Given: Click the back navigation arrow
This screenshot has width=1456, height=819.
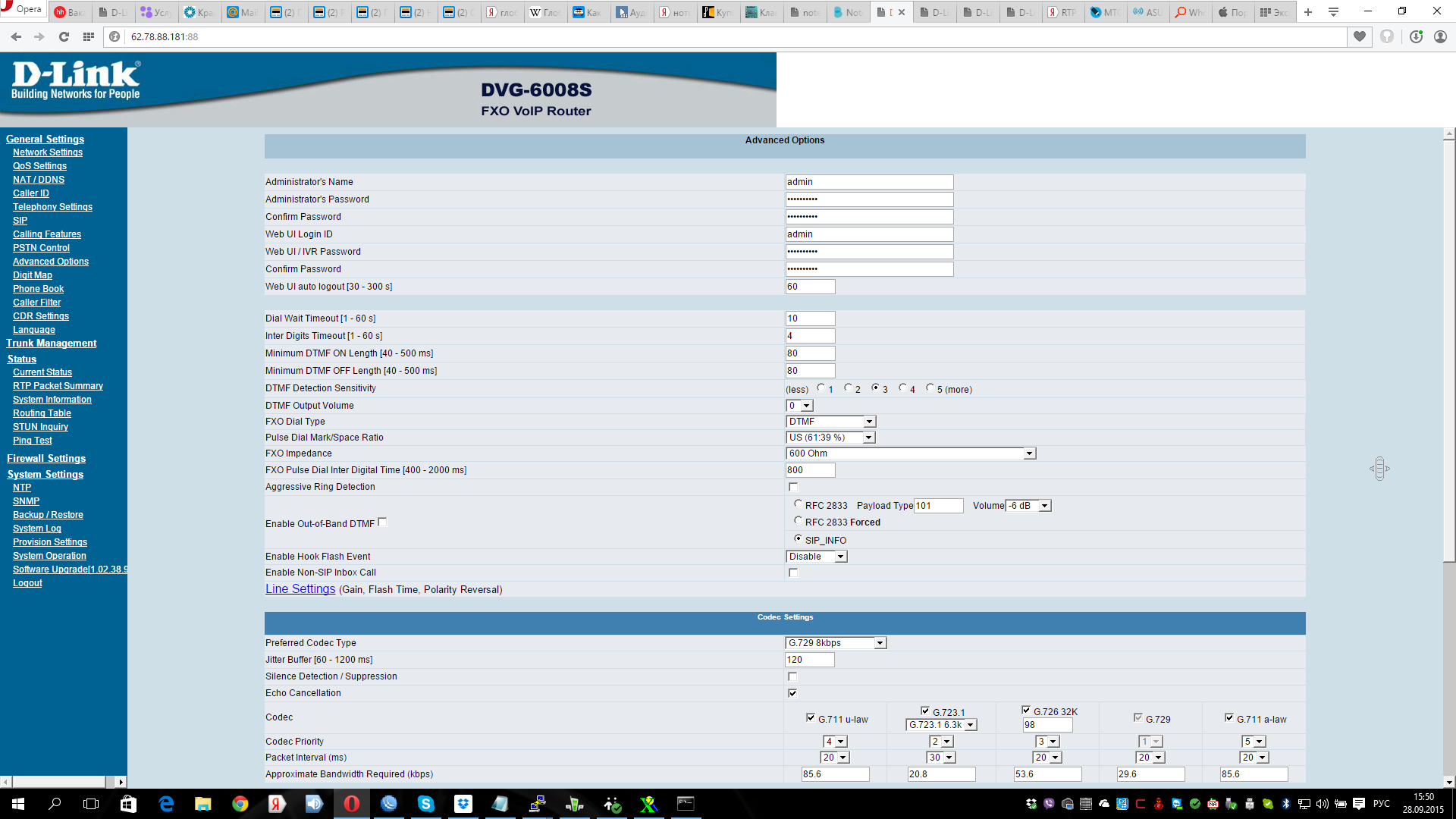Looking at the screenshot, I should pyautogui.click(x=16, y=36).
